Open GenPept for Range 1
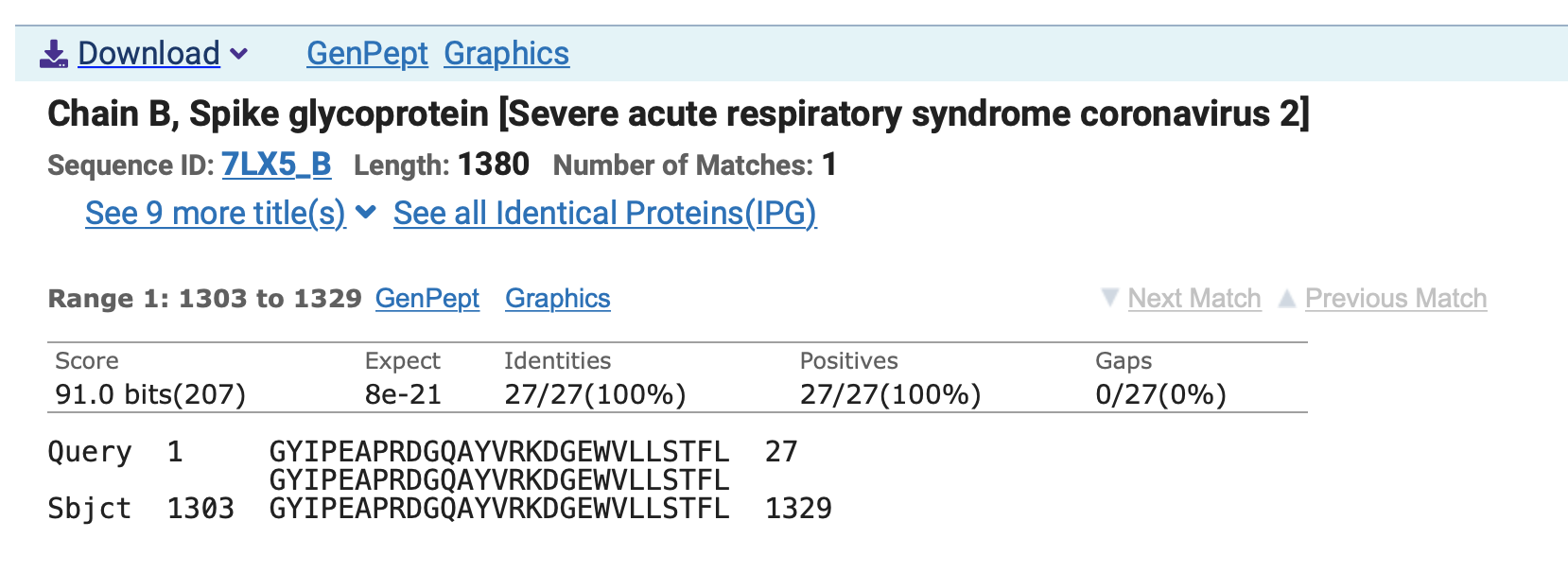Screen dimensions: 1568x573 tap(427, 299)
